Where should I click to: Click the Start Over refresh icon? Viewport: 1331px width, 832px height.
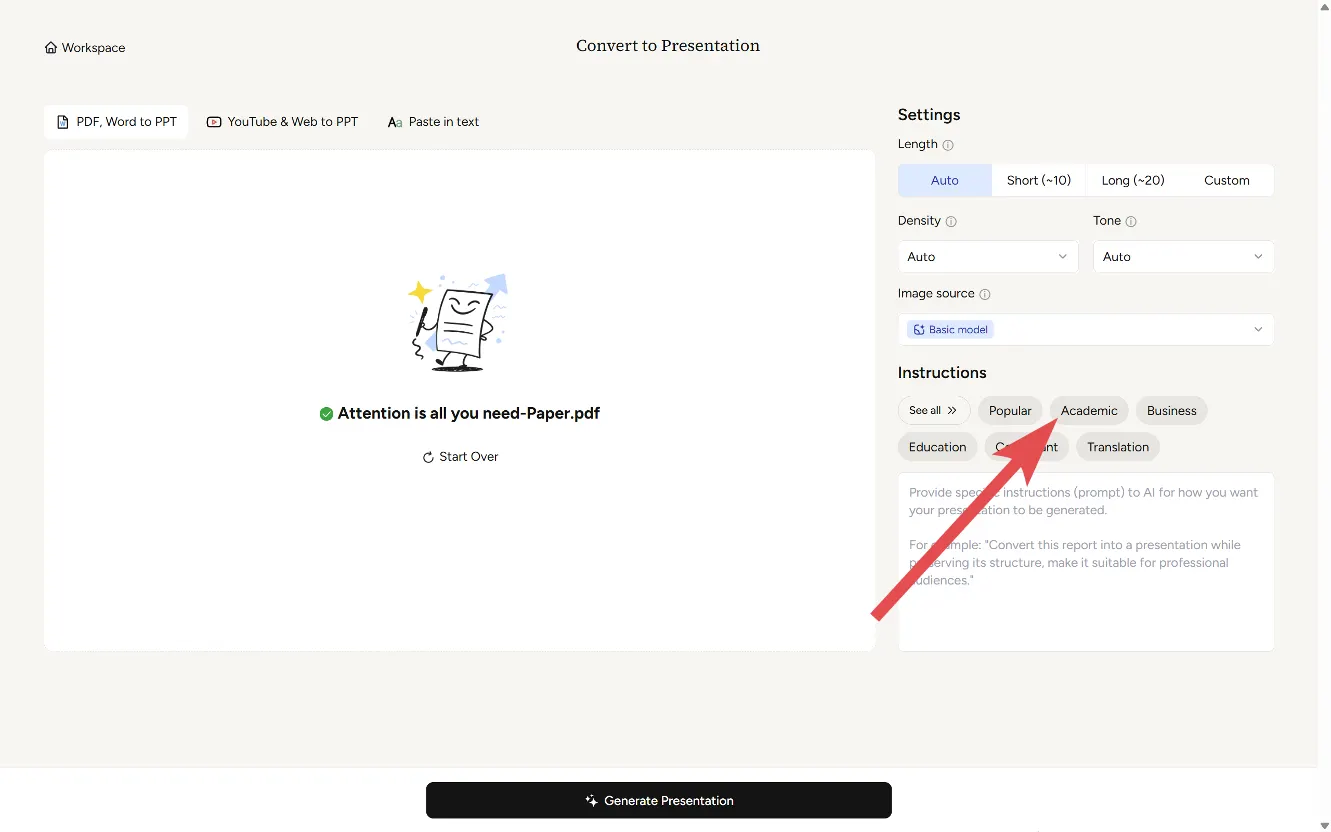(x=428, y=457)
